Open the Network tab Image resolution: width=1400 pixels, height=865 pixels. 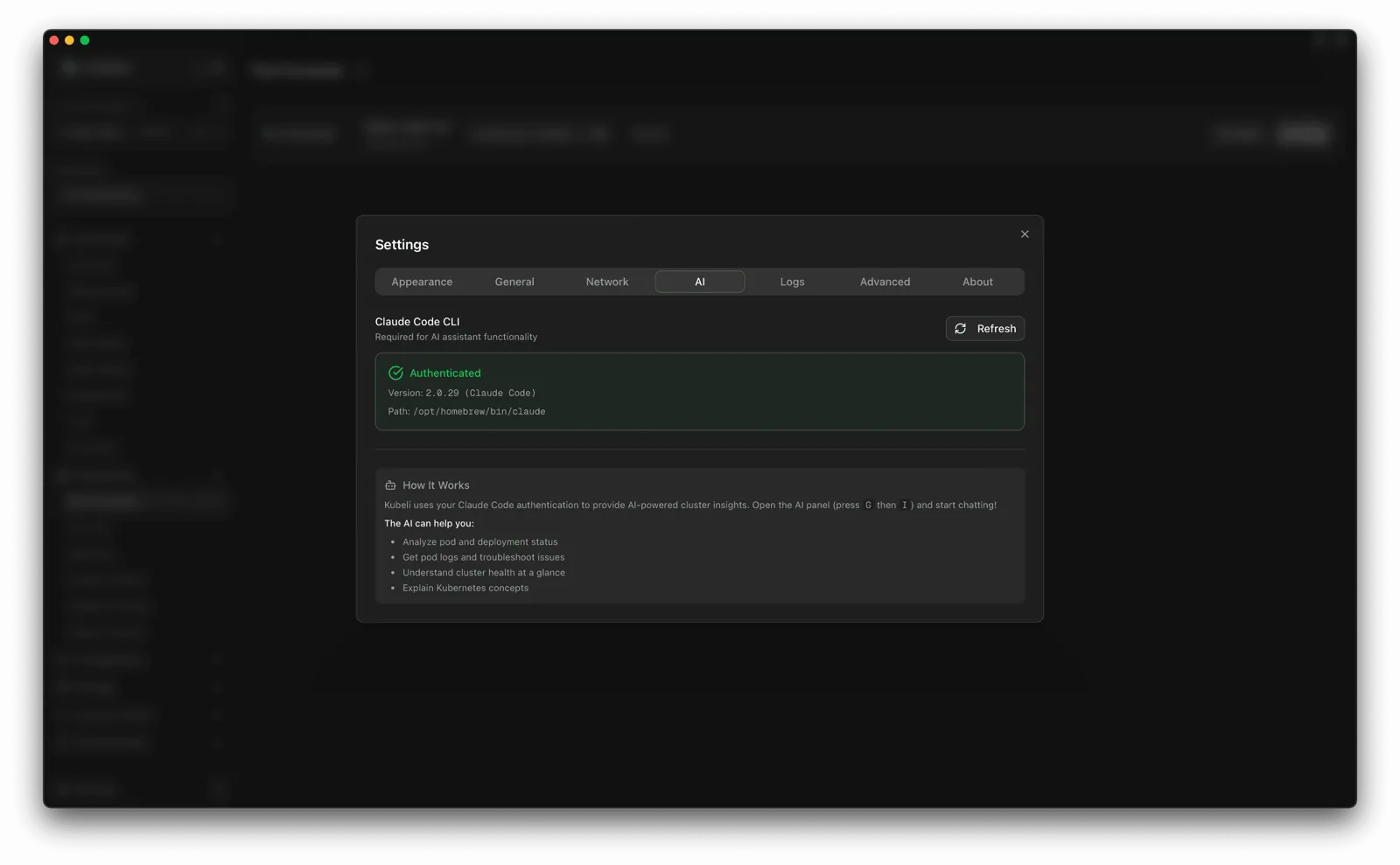click(607, 282)
